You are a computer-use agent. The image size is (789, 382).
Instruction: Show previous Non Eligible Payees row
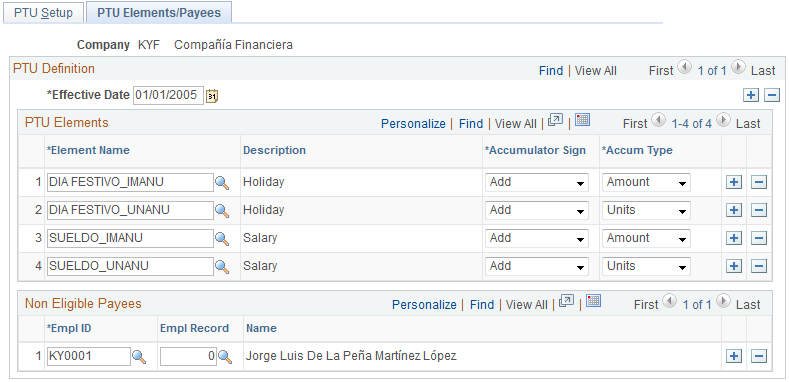(670, 300)
